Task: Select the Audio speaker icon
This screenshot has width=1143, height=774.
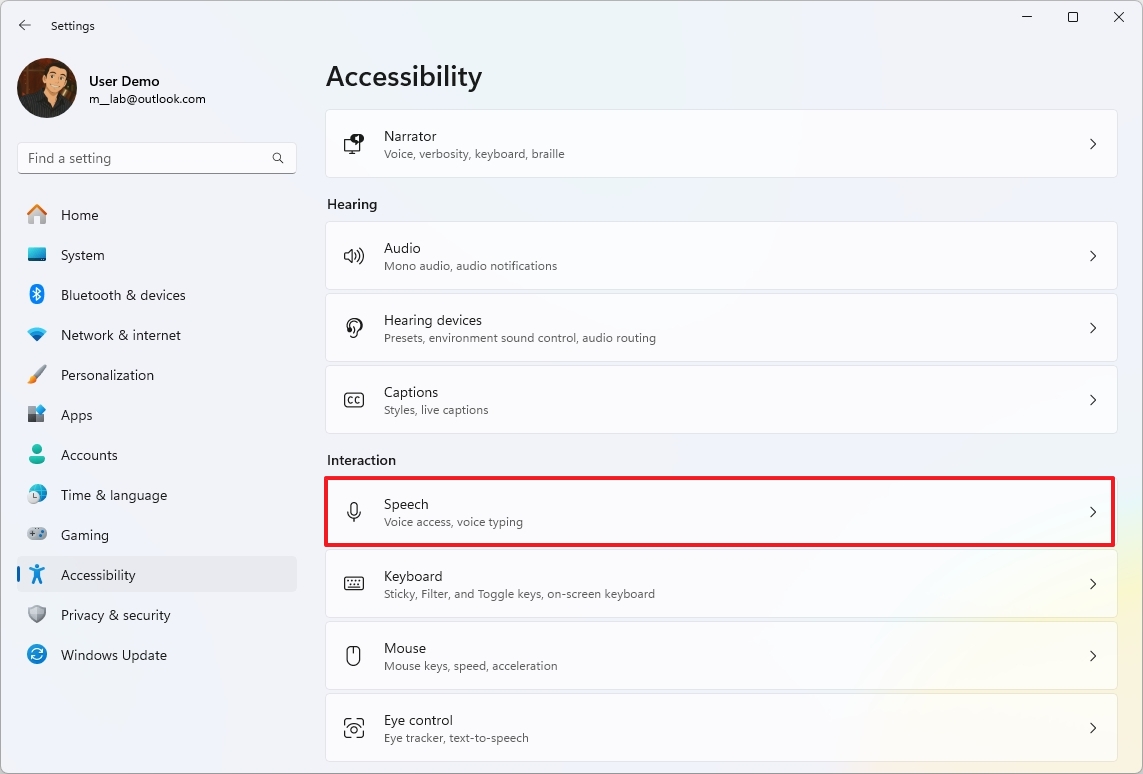Action: (x=353, y=255)
